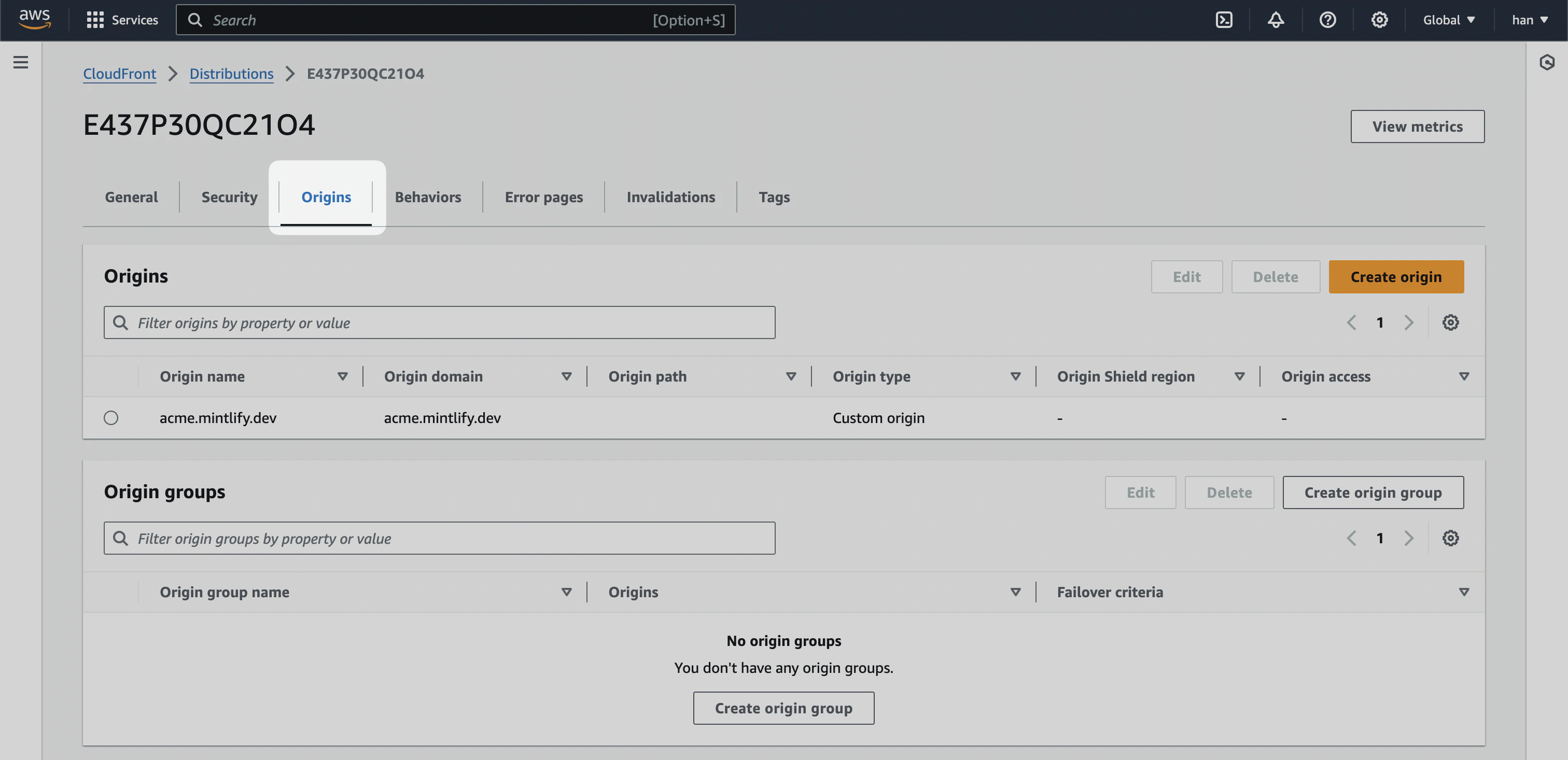Viewport: 1568px width, 760px height.
Task: Expand the Global region selector
Action: click(x=1449, y=20)
